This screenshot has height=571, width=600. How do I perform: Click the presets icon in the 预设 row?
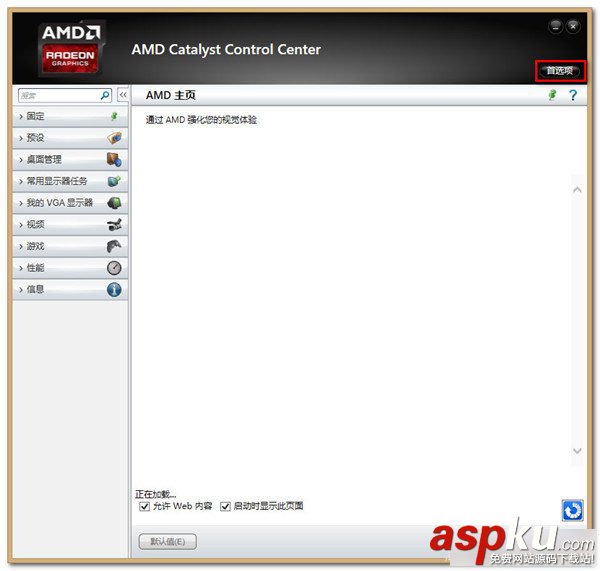pos(114,138)
